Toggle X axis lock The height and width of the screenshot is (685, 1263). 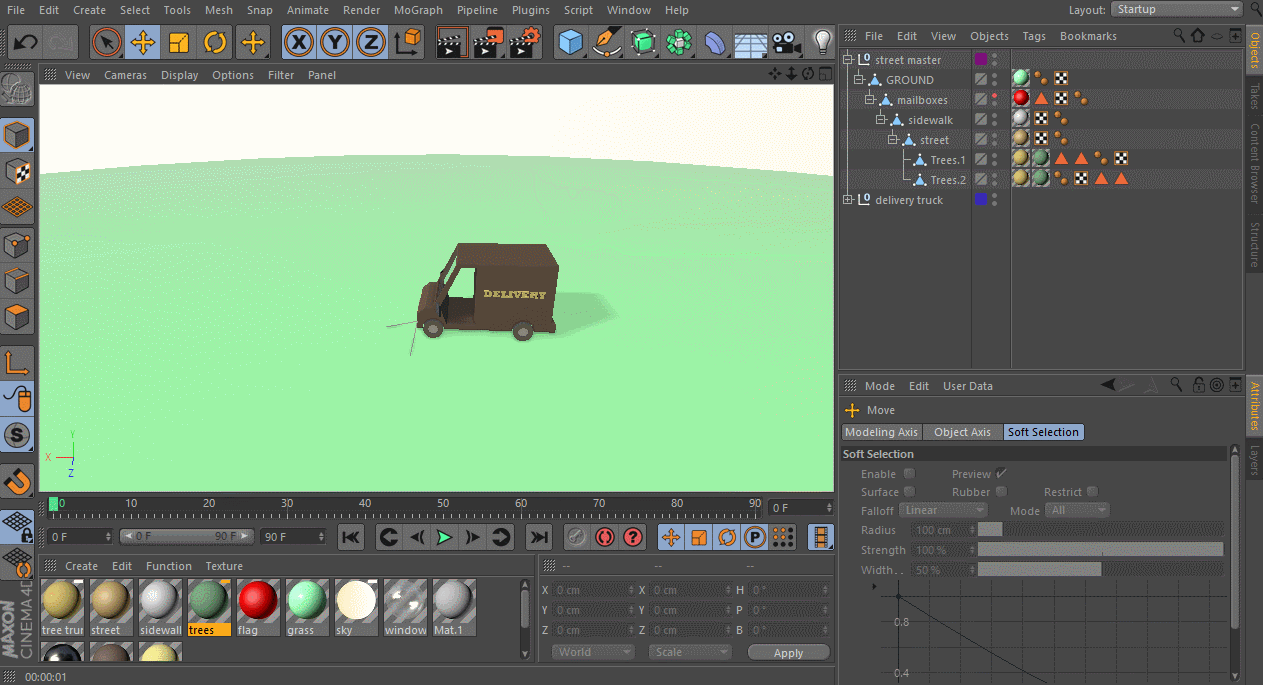[300, 42]
